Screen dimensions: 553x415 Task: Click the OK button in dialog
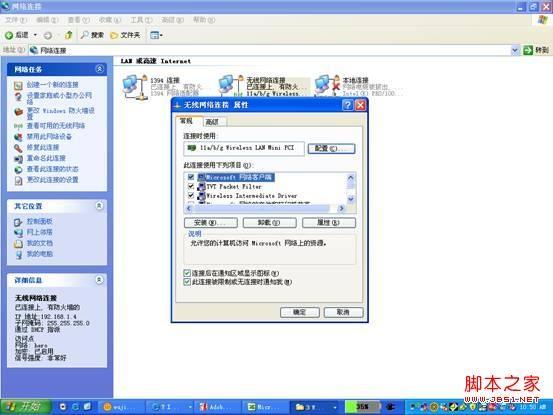point(300,312)
